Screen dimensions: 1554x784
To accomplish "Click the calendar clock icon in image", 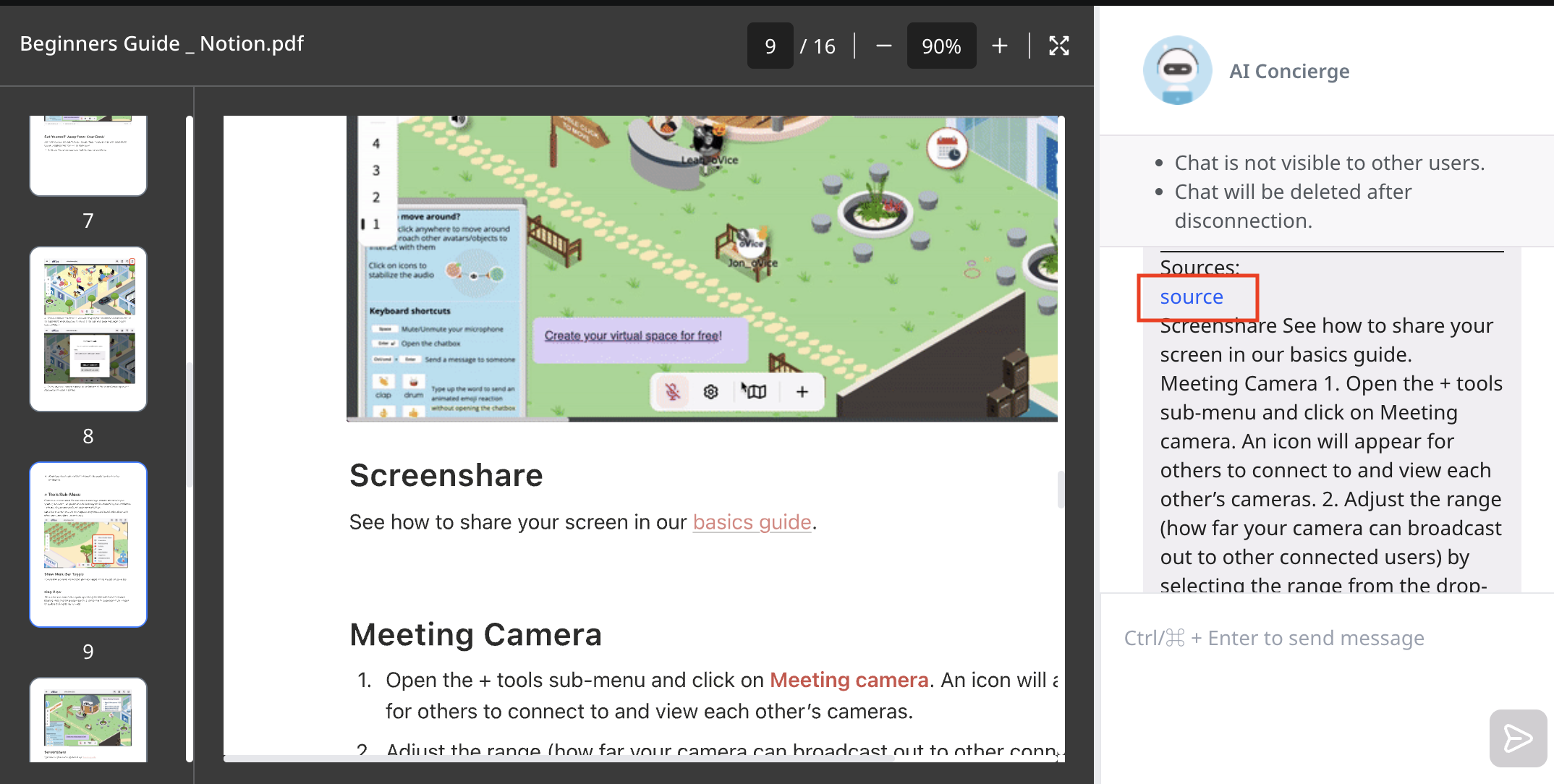I will (x=948, y=149).
